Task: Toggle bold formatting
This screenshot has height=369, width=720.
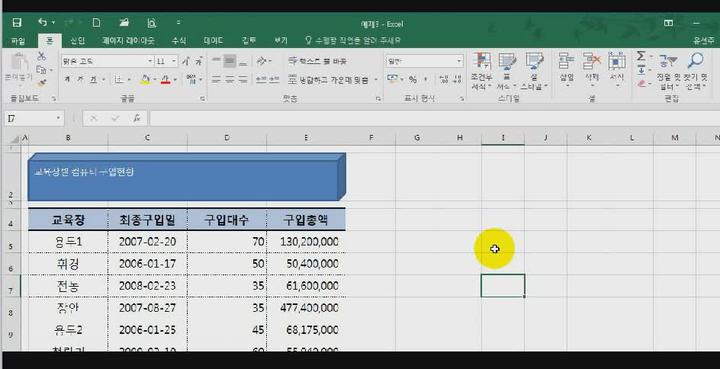Action: click(68, 80)
